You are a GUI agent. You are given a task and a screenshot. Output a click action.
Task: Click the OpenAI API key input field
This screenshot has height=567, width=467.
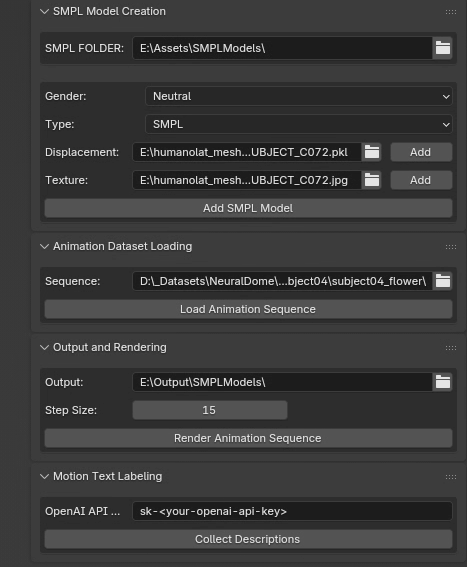point(292,511)
